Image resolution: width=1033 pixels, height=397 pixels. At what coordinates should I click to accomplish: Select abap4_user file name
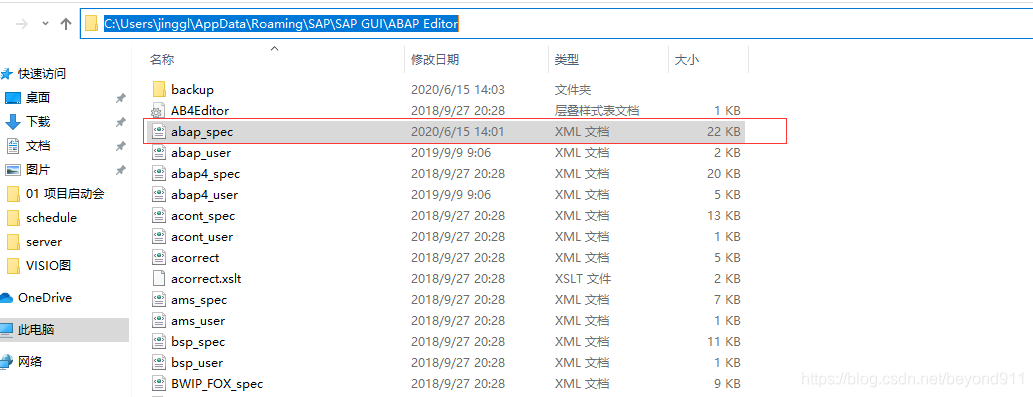(205, 195)
